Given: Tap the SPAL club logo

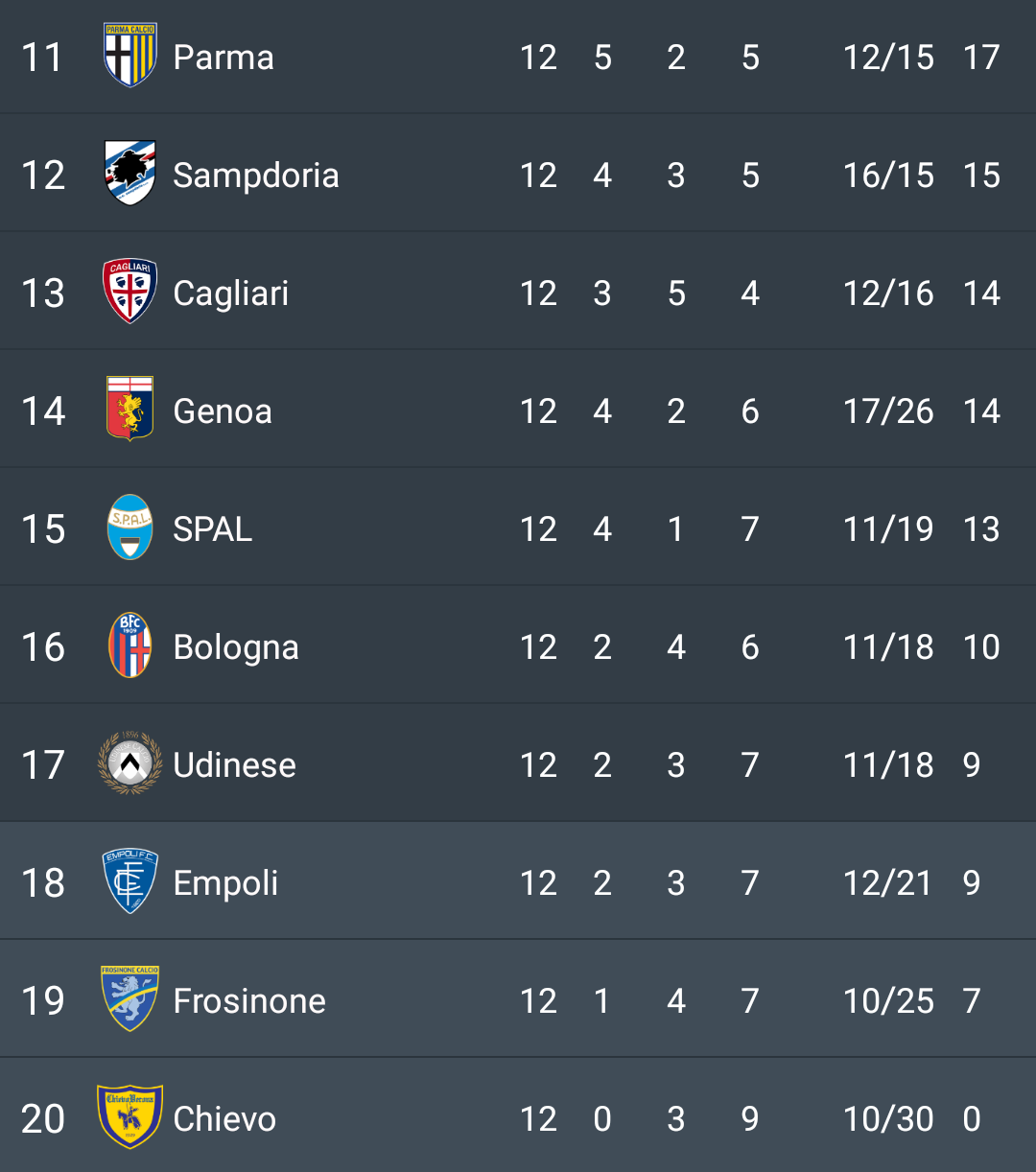Looking at the screenshot, I should (x=130, y=527).
